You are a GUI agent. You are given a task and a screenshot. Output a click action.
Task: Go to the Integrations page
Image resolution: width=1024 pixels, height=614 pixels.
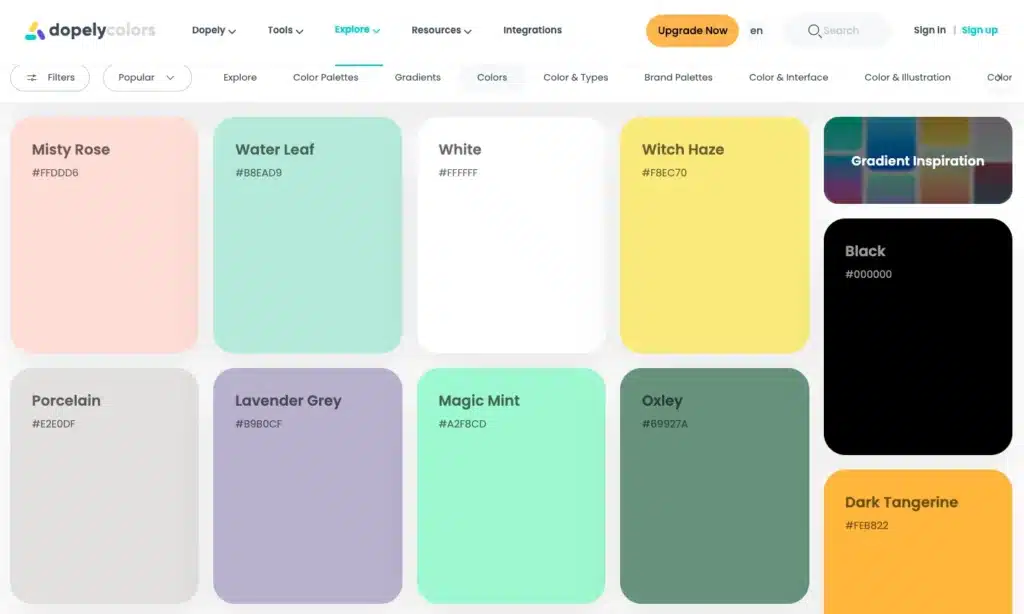[x=532, y=31]
